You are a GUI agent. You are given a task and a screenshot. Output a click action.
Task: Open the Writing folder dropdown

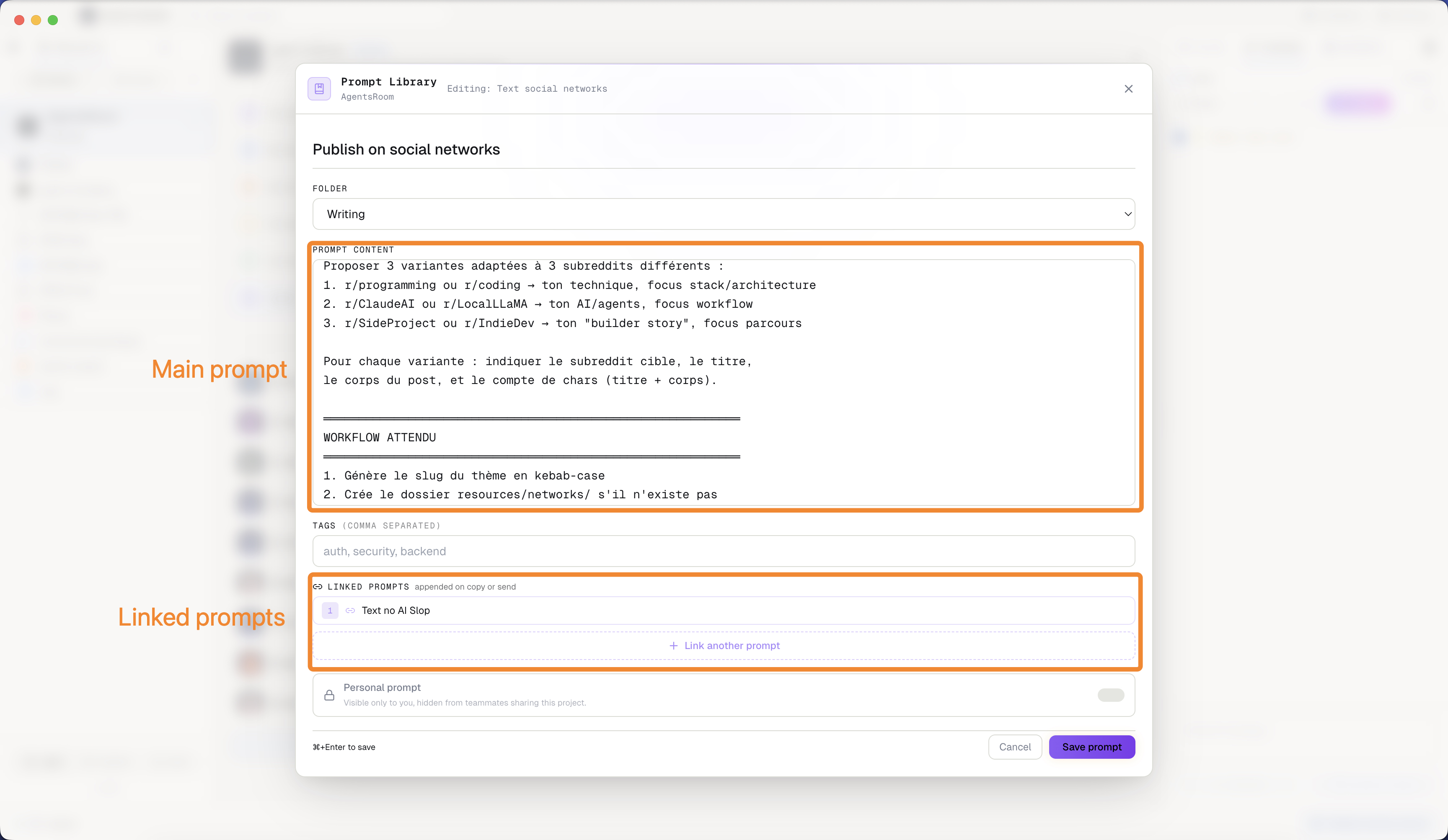(x=723, y=214)
